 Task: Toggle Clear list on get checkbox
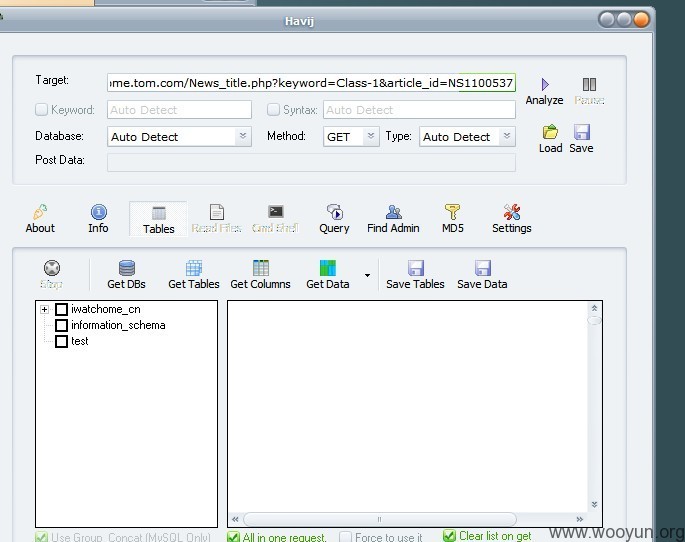pyautogui.click(x=449, y=536)
